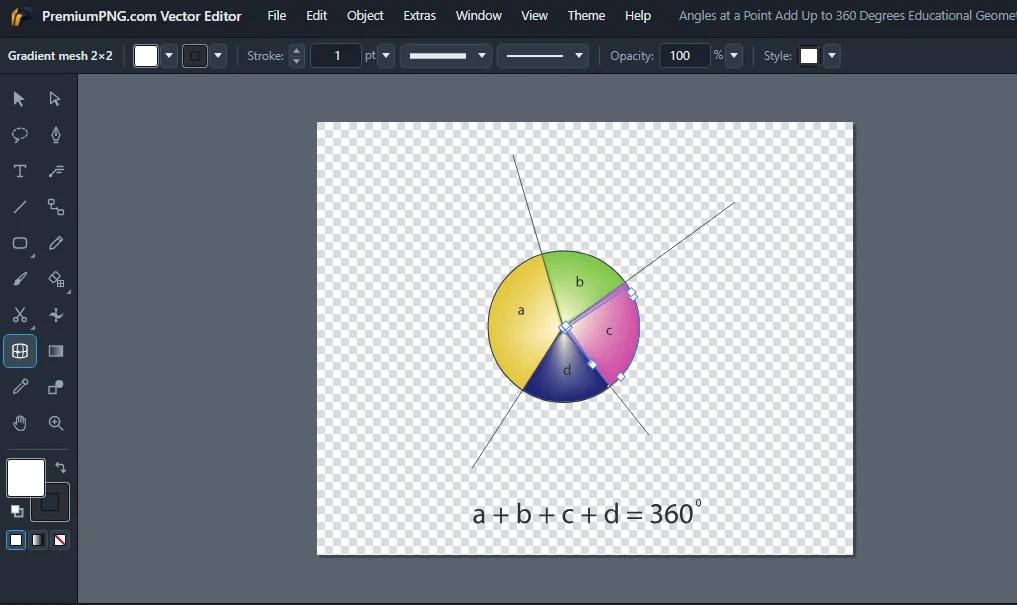Choose the Scissors tool
Image resolution: width=1017 pixels, height=605 pixels.
[19, 315]
